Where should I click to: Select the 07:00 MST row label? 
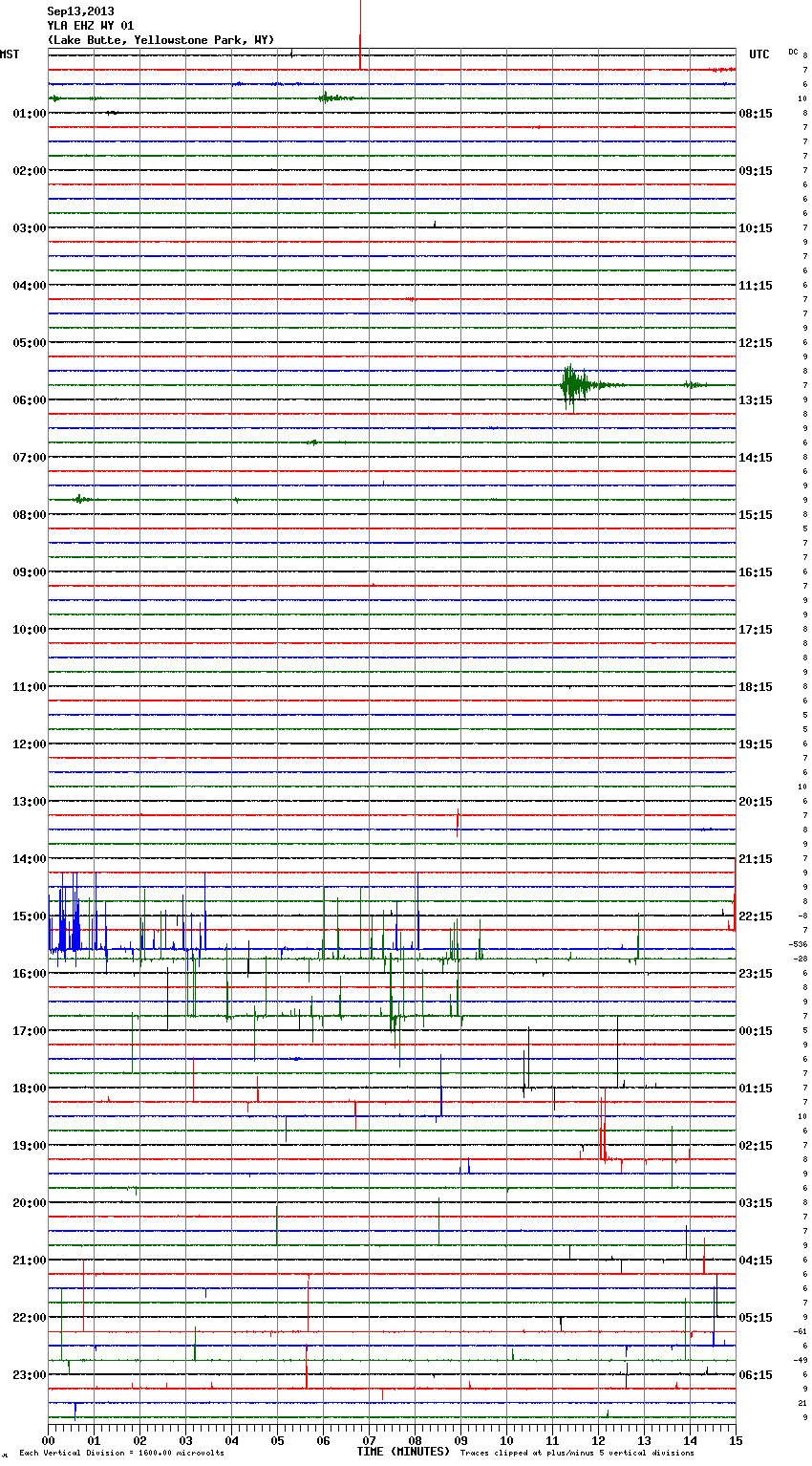30,458
